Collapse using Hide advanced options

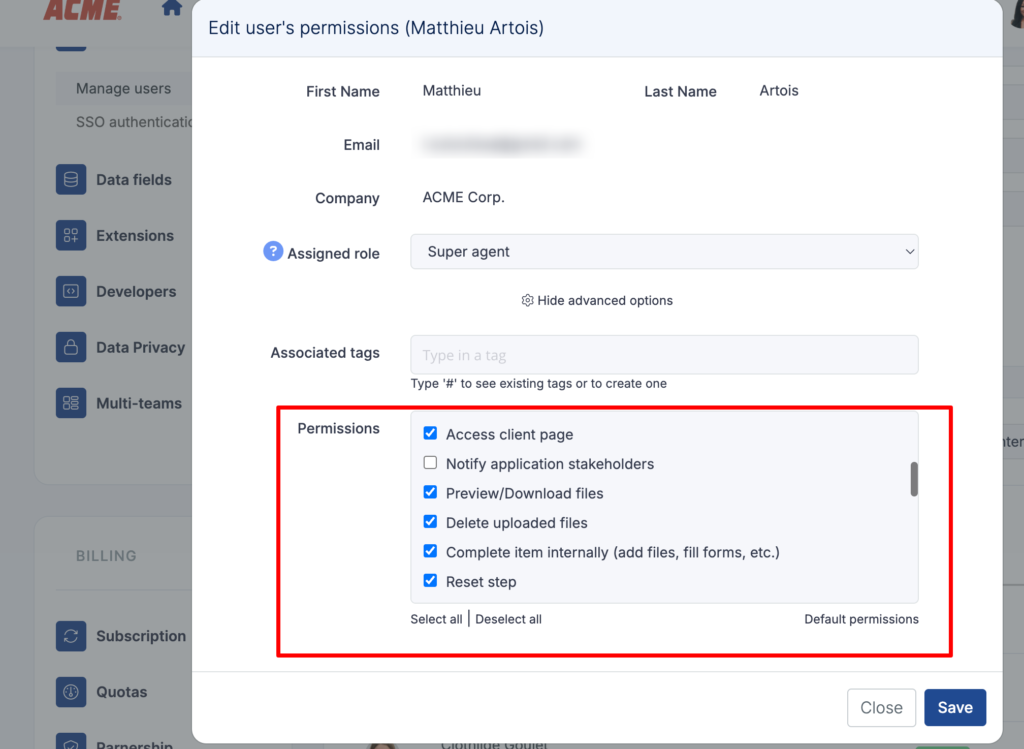coord(597,301)
